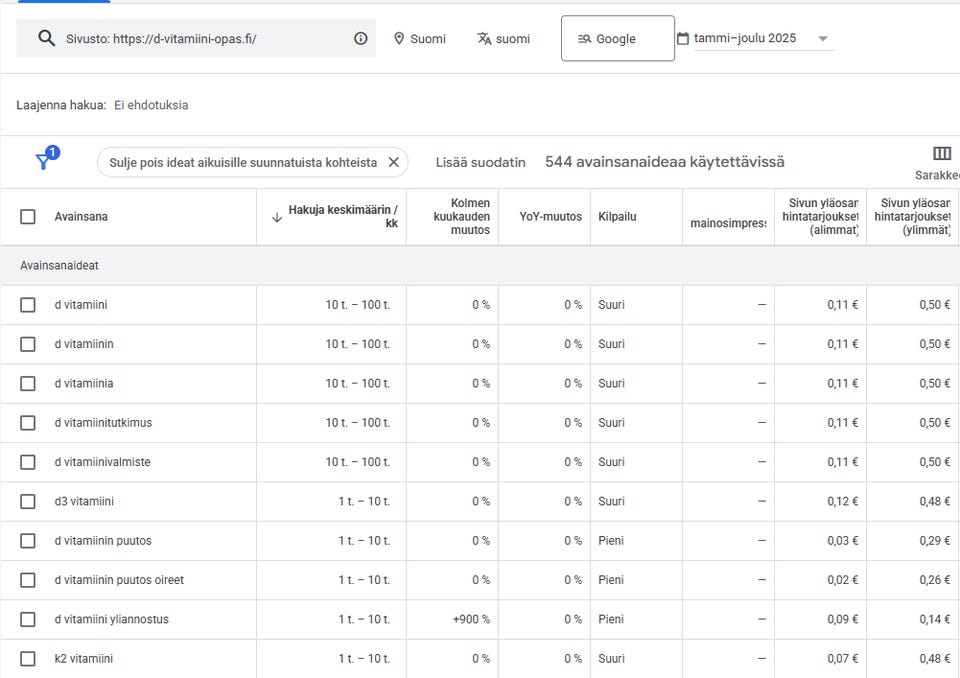Open the Sarakkeet columns icon
Image resolution: width=960 pixels, height=678 pixels.
(941, 154)
